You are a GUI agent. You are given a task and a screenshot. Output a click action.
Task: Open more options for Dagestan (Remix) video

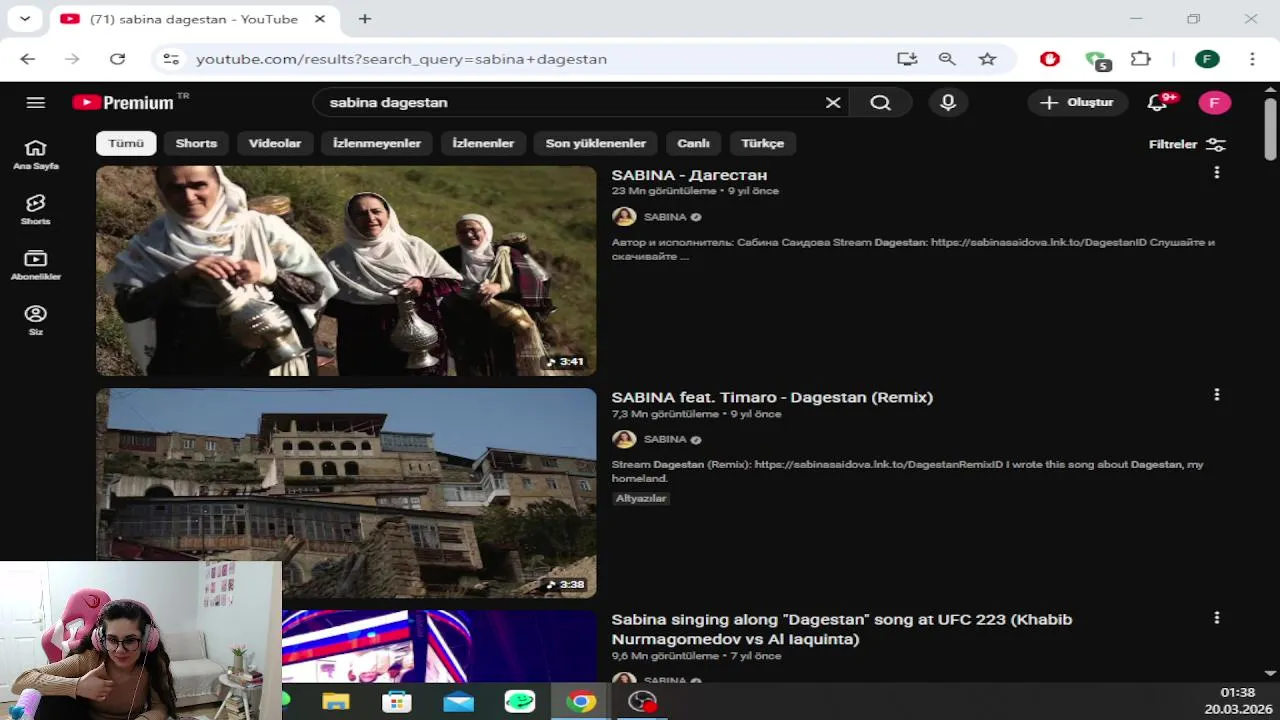coord(1216,395)
